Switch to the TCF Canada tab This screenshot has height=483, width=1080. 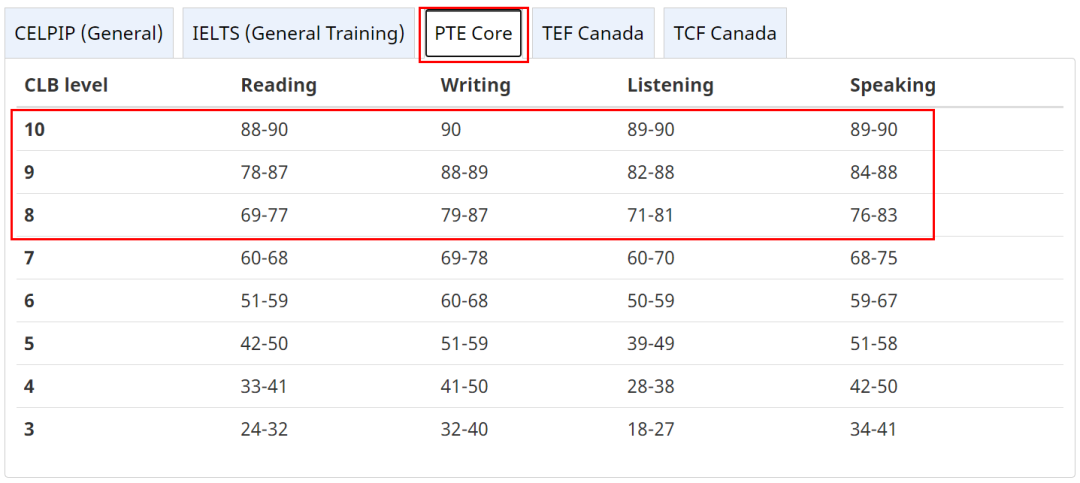tap(725, 33)
